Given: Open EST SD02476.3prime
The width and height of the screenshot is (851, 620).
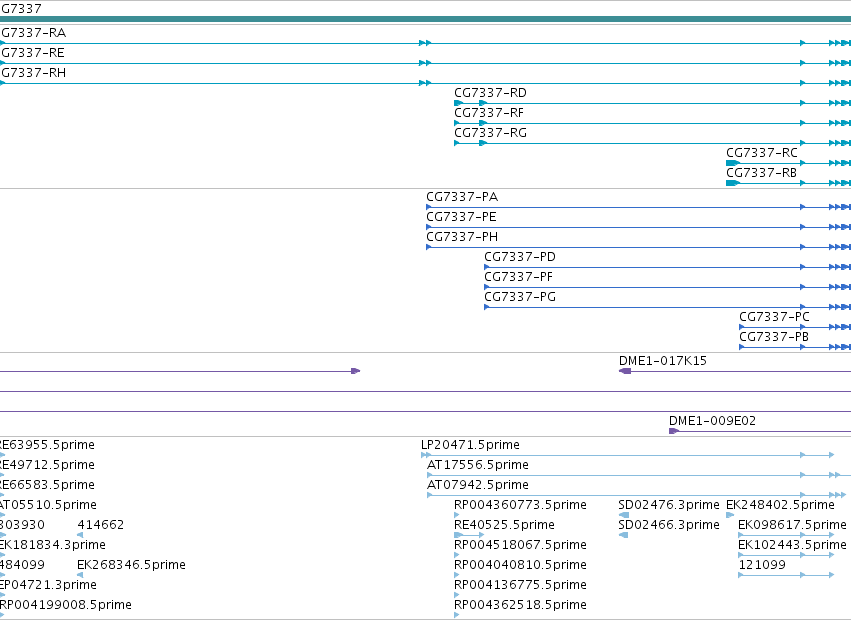Looking at the screenshot, I should (x=669, y=505).
